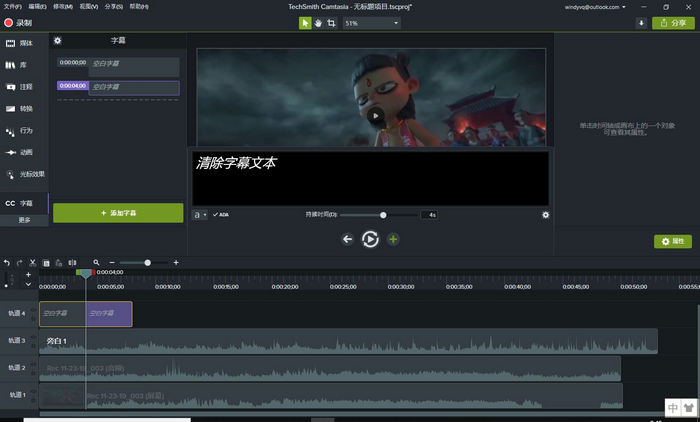The height and width of the screenshot is (422, 700).
Task: Click the 轨道 3 track header
Action: pos(17,341)
